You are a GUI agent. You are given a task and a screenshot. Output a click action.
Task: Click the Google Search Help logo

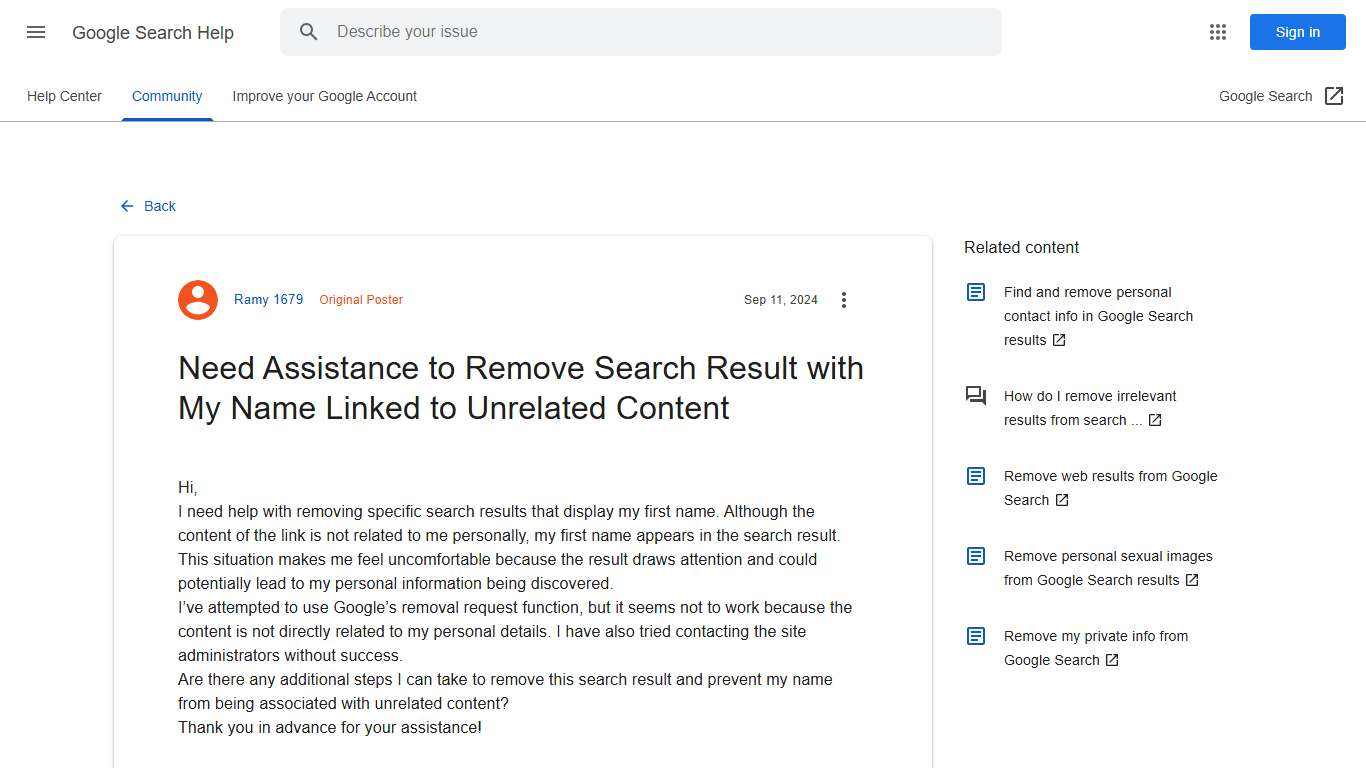pyautogui.click(x=153, y=32)
